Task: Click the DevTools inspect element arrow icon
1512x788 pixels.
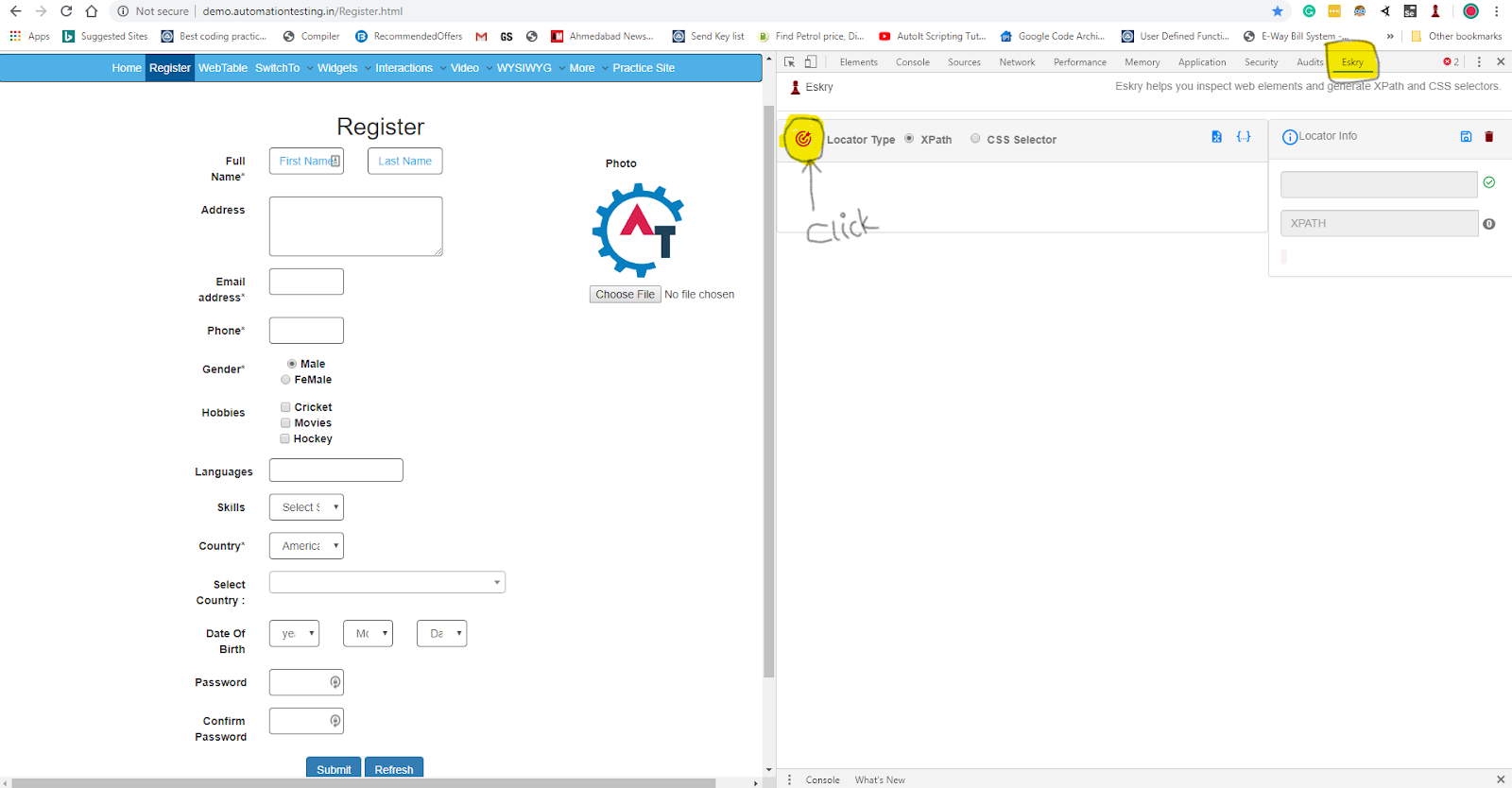Action: point(790,62)
